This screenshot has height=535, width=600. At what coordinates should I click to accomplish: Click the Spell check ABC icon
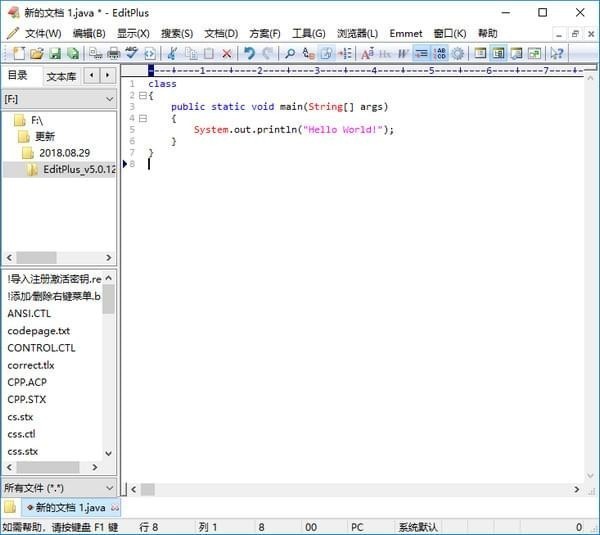pyautogui.click(x=132, y=53)
